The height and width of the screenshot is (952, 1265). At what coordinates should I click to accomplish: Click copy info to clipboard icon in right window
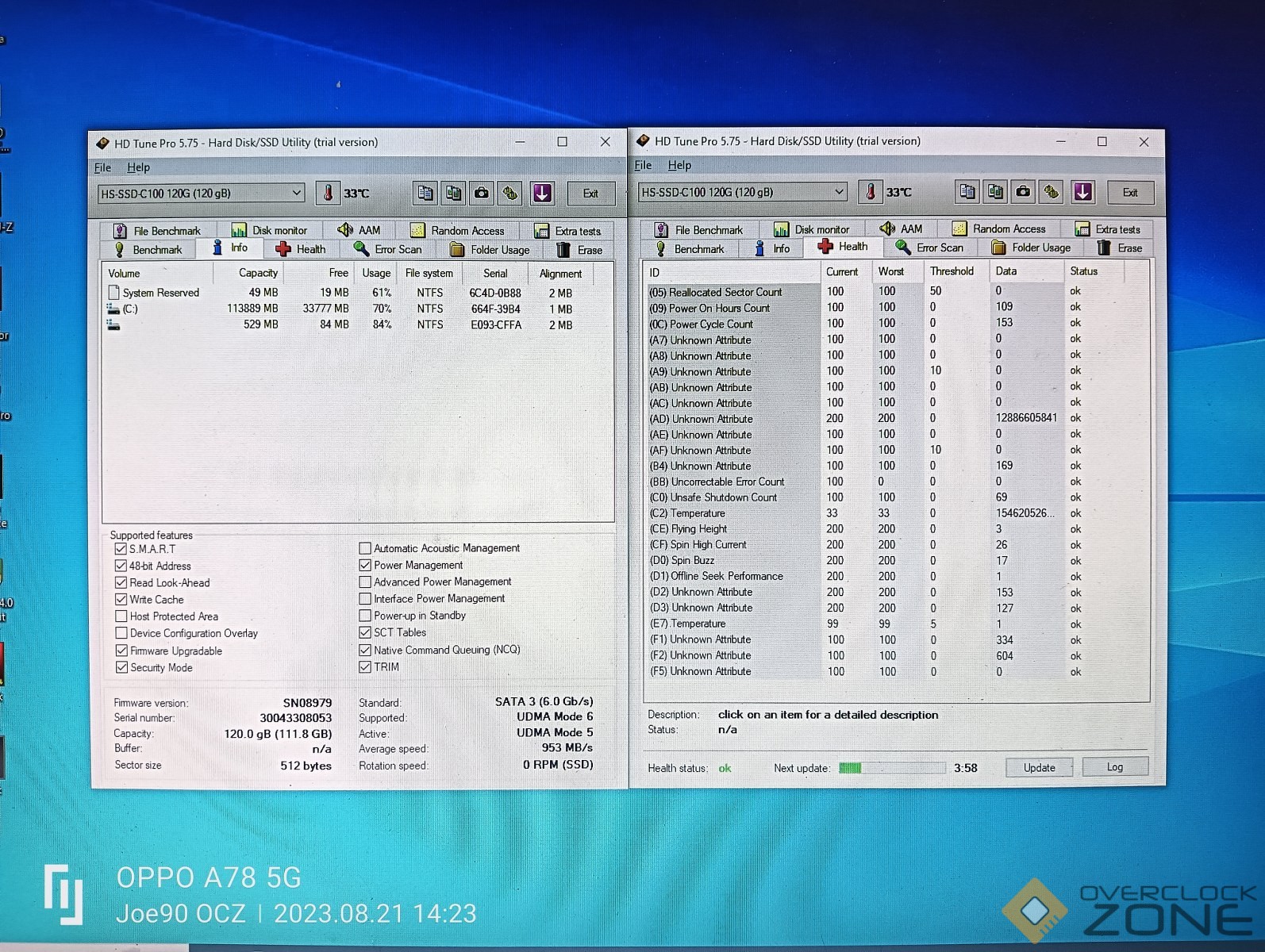click(x=967, y=192)
